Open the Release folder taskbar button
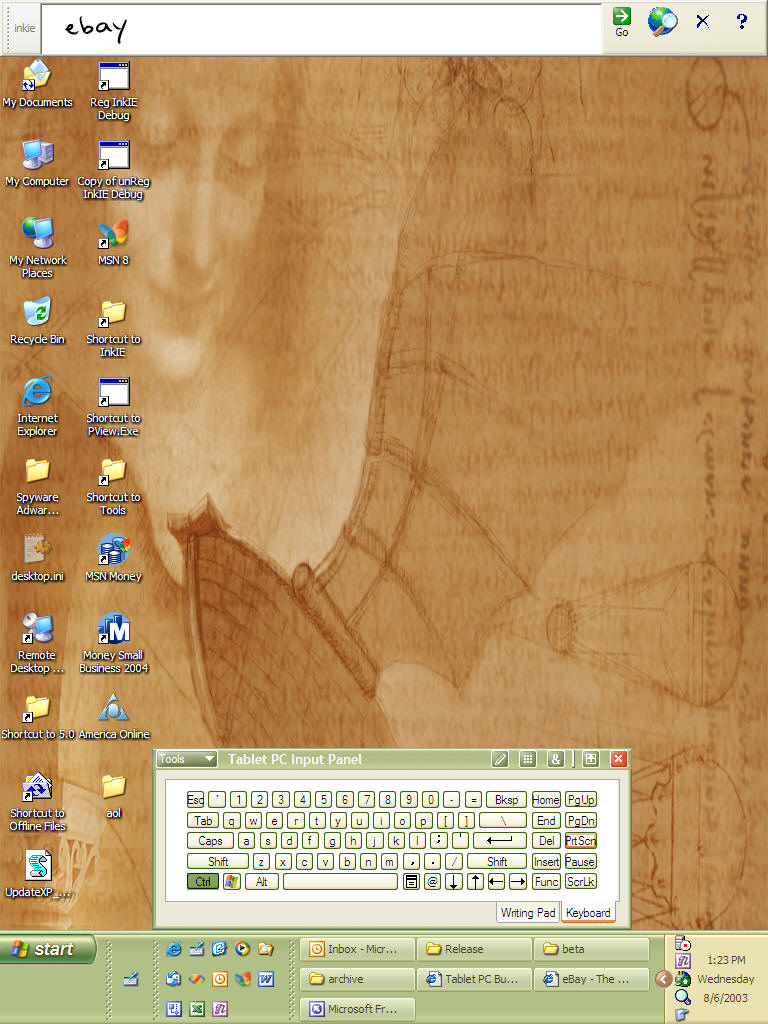Image resolution: width=768 pixels, height=1024 pixels. pos(474,949)
